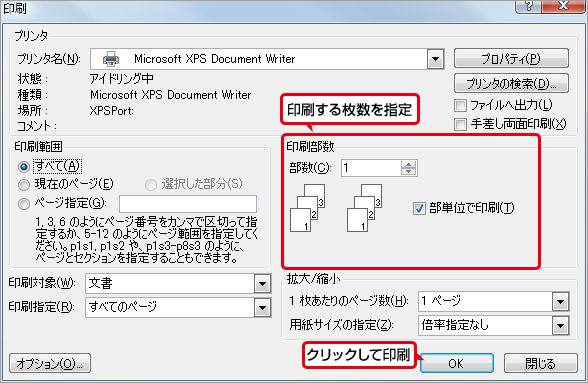Click the ページ指定 page range input field

pos(188,204)
